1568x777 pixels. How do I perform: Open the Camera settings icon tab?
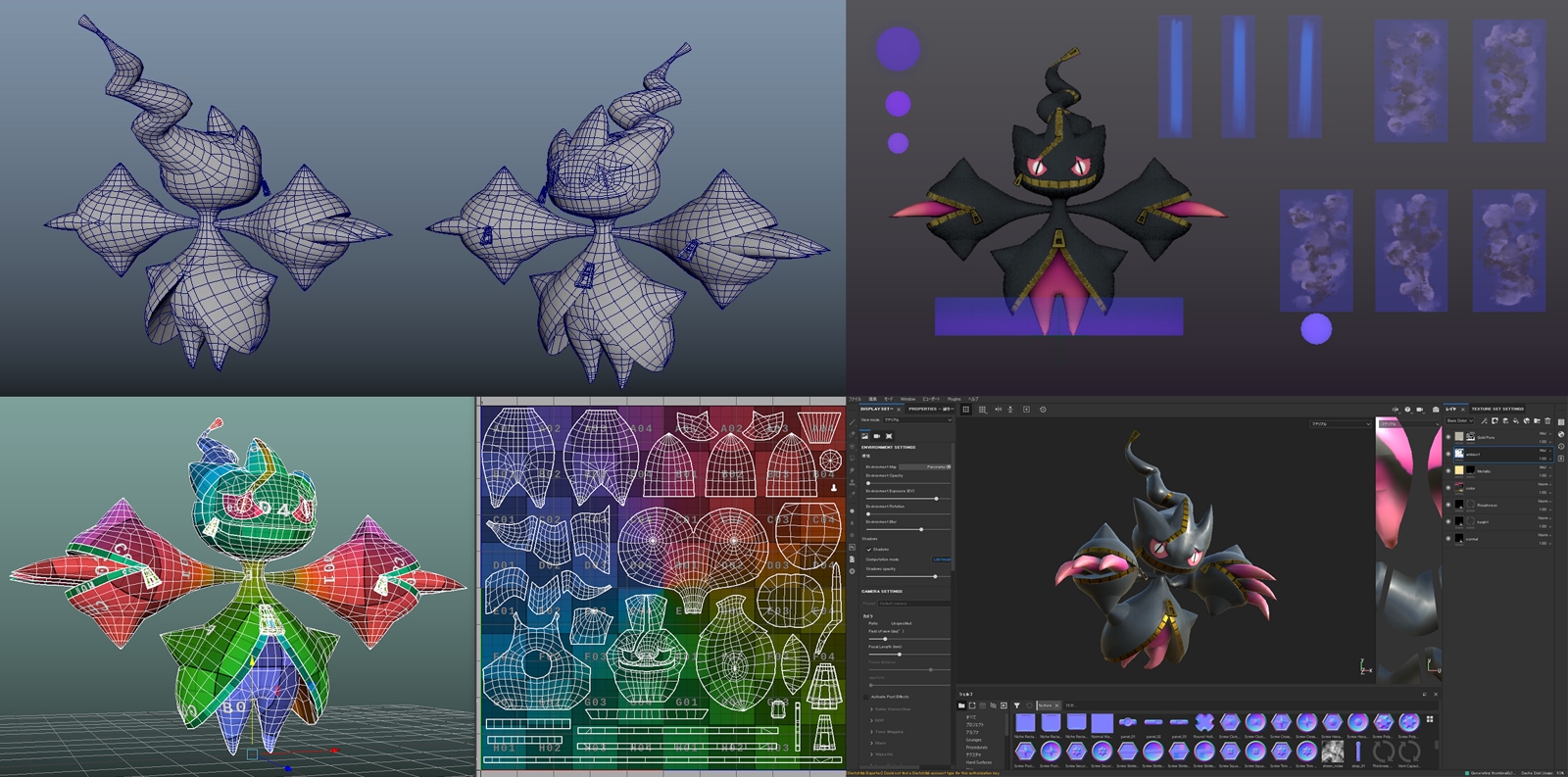877,436
